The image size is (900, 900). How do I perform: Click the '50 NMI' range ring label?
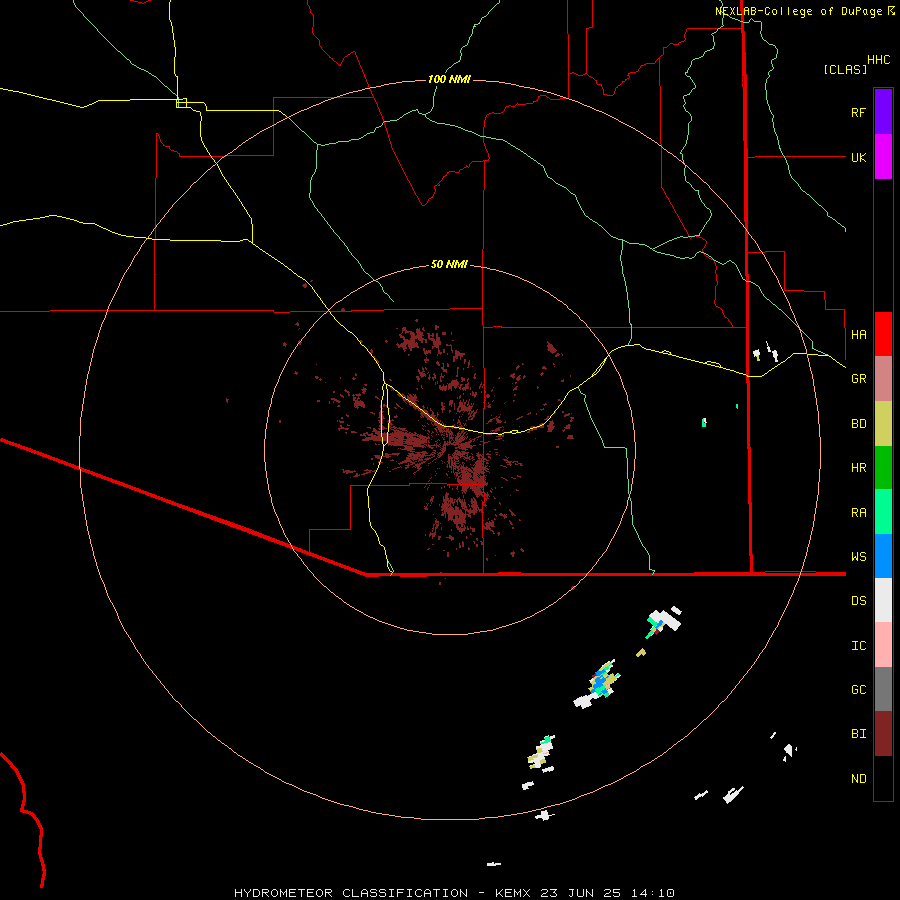[x=449, y=264]
